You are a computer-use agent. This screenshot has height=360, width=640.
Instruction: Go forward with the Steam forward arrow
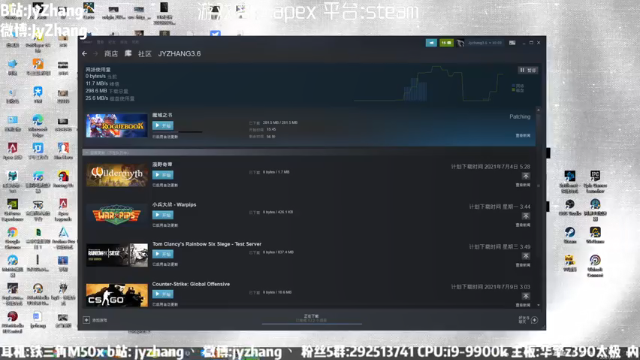click(96, 54)
